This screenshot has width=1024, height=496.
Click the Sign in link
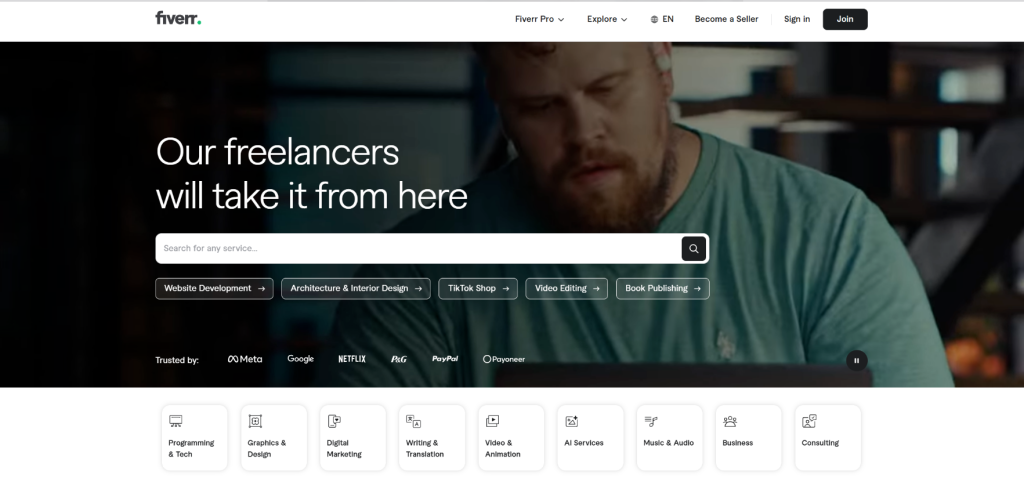pos(797,19)
